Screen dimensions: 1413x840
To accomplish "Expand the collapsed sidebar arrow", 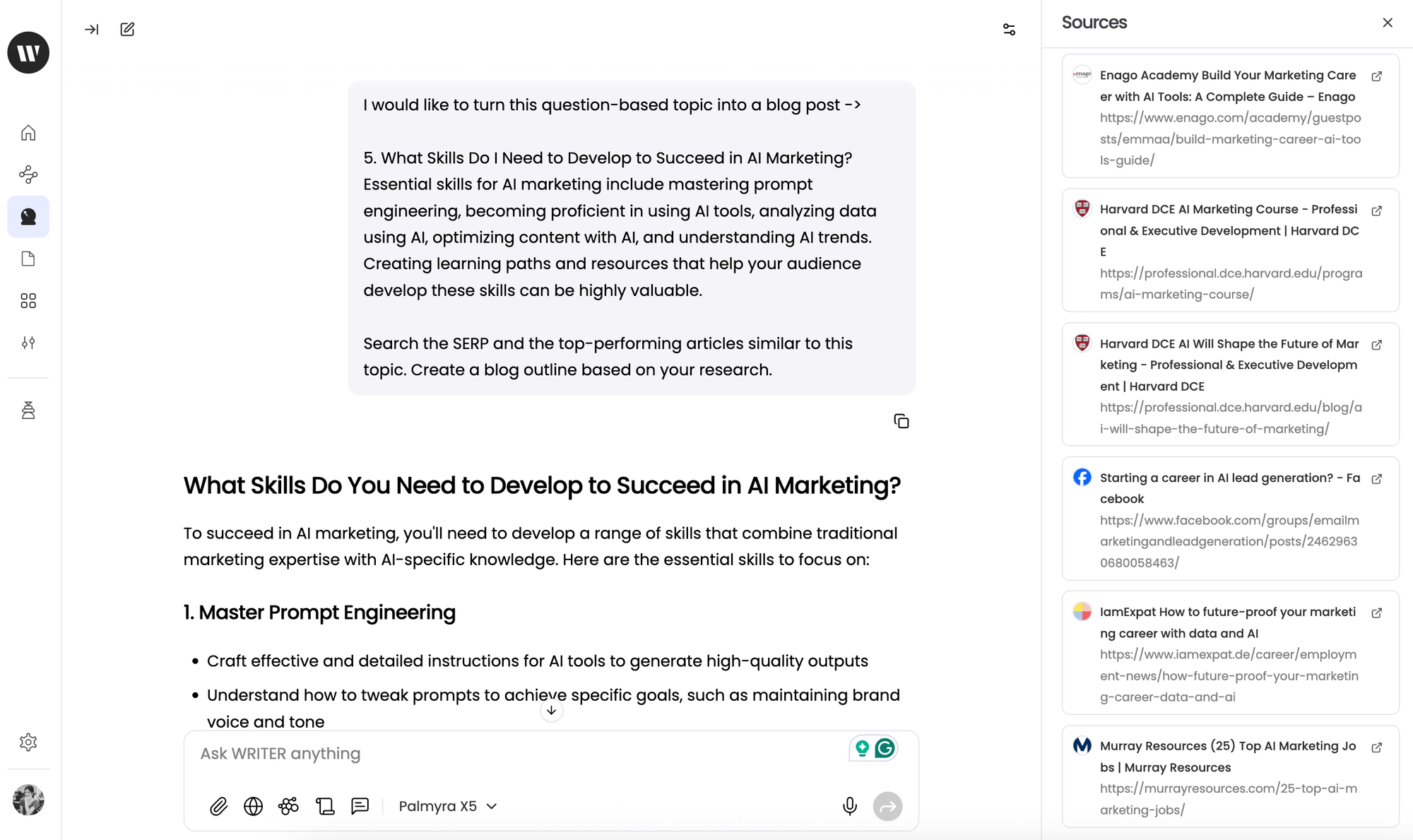I will coord(91,29).
